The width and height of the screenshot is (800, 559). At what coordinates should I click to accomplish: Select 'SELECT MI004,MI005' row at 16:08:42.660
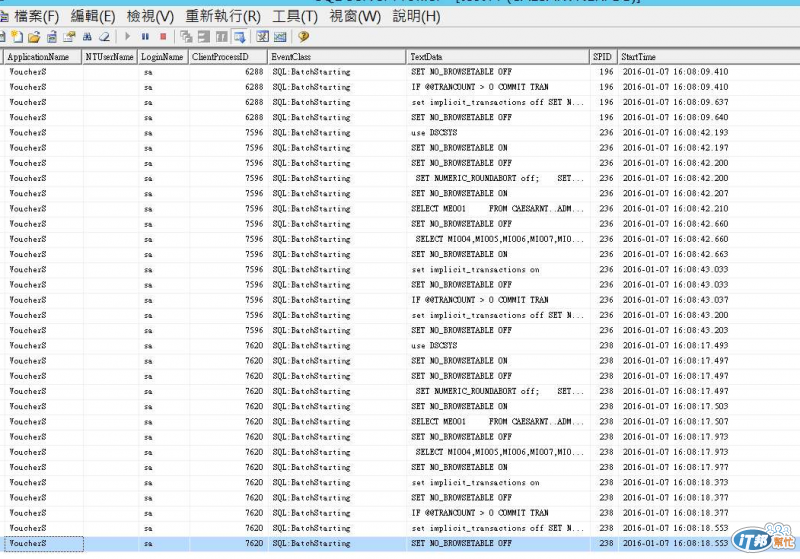400,239
